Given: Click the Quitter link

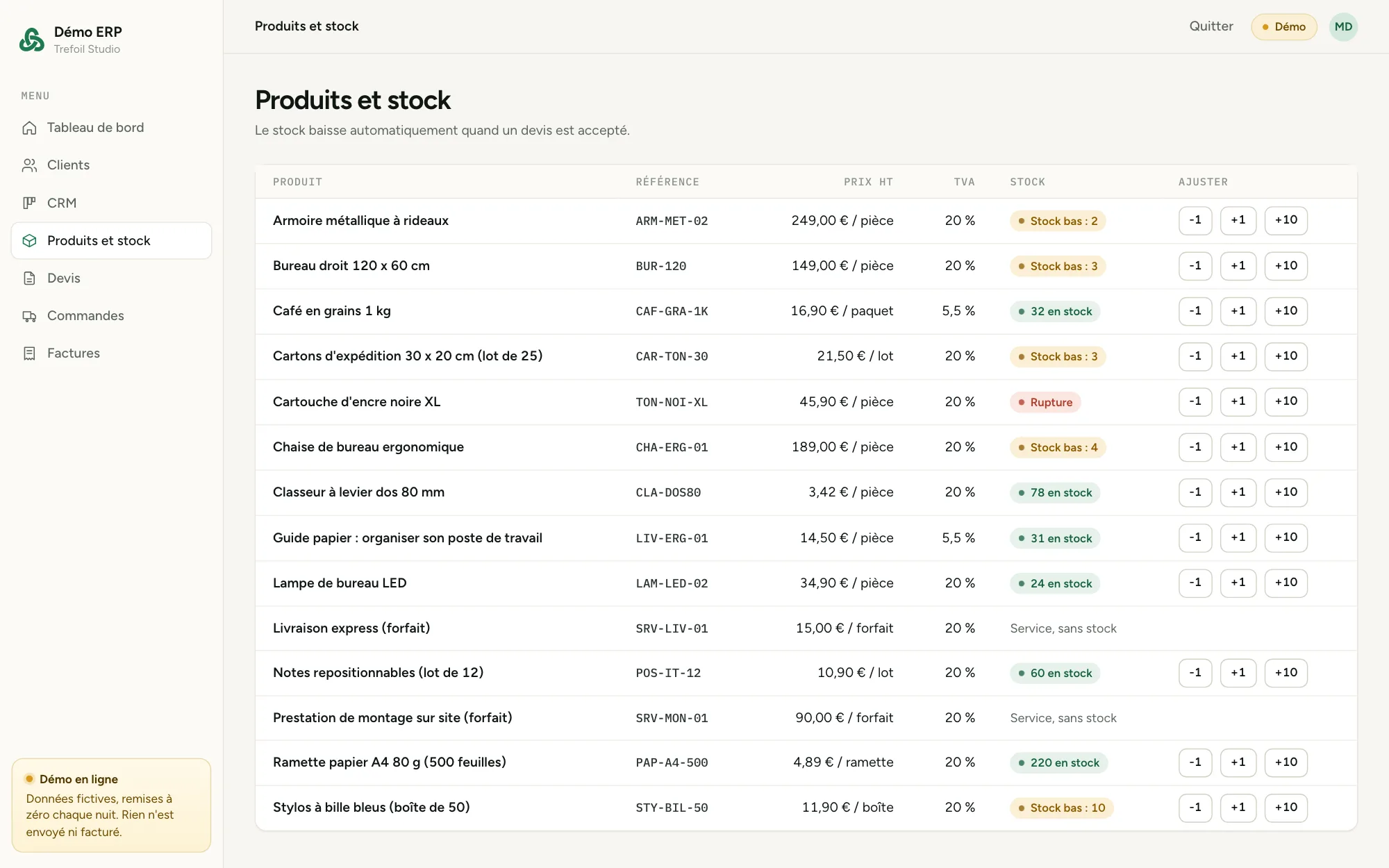Looking at the screenshot, I should click(x=1211, y=26).
